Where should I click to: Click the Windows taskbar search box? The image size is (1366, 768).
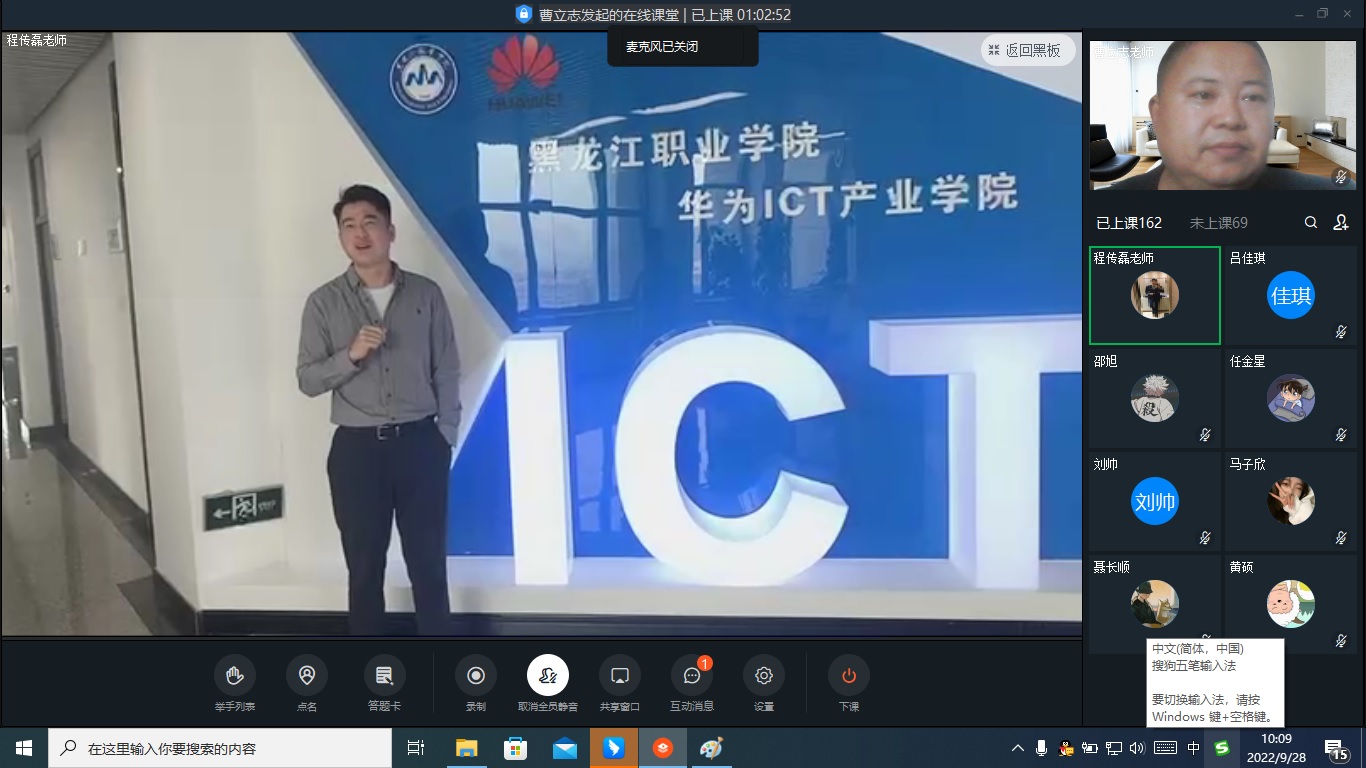(x=220, y=748)
